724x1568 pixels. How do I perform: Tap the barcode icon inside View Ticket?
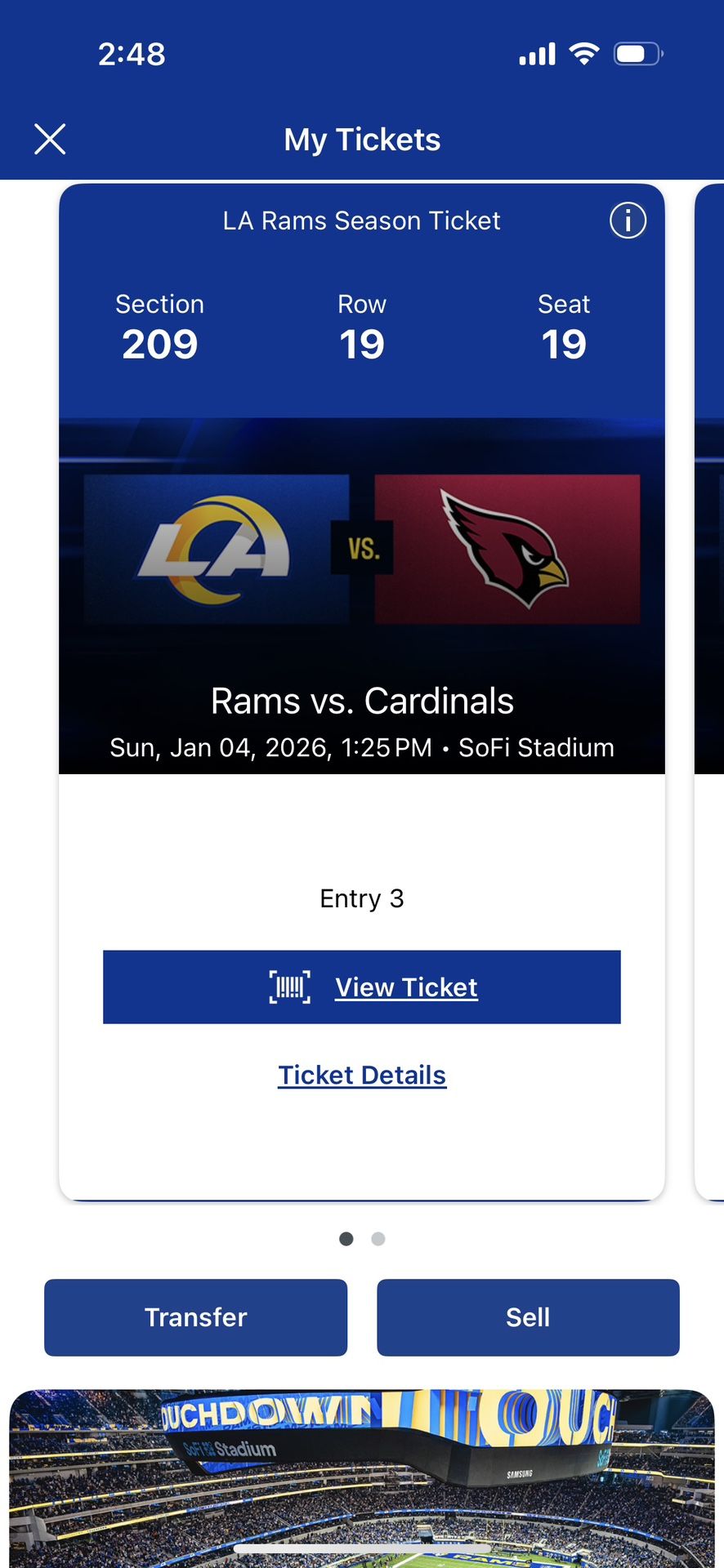tap(290, 987)
